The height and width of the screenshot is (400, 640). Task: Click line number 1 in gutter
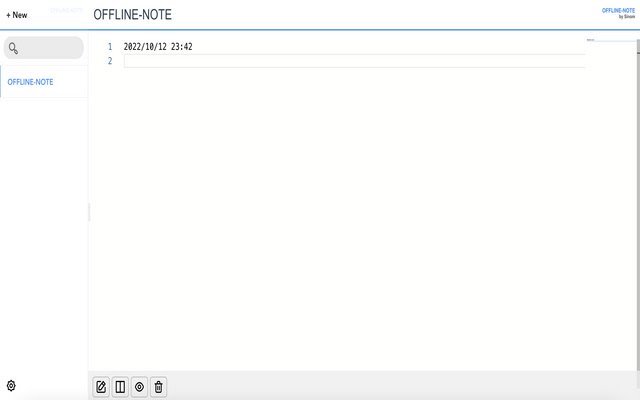(110, 47)
